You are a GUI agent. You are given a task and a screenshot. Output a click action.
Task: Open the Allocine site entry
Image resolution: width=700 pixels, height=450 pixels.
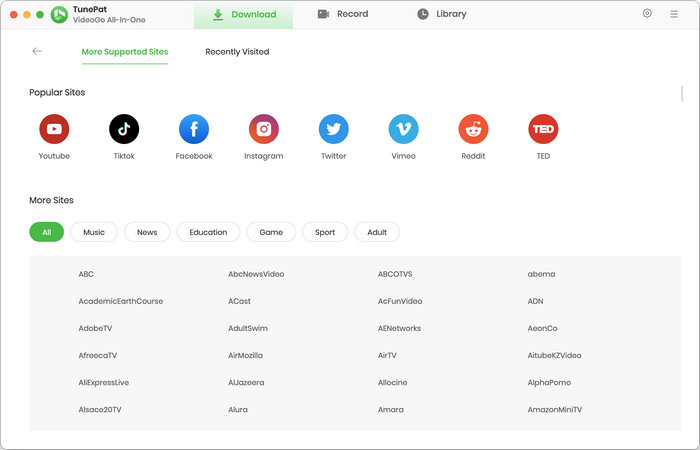[392, 383]
